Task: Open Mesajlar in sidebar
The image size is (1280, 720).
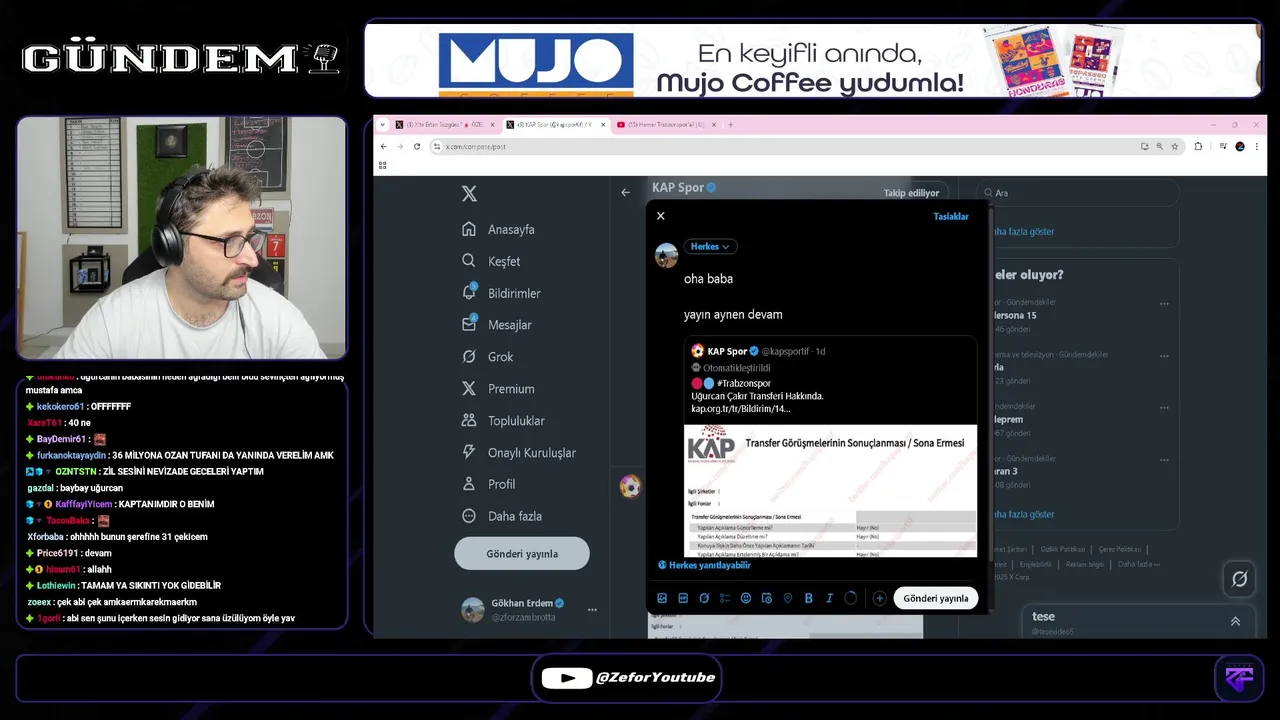Action: point(496,325)
